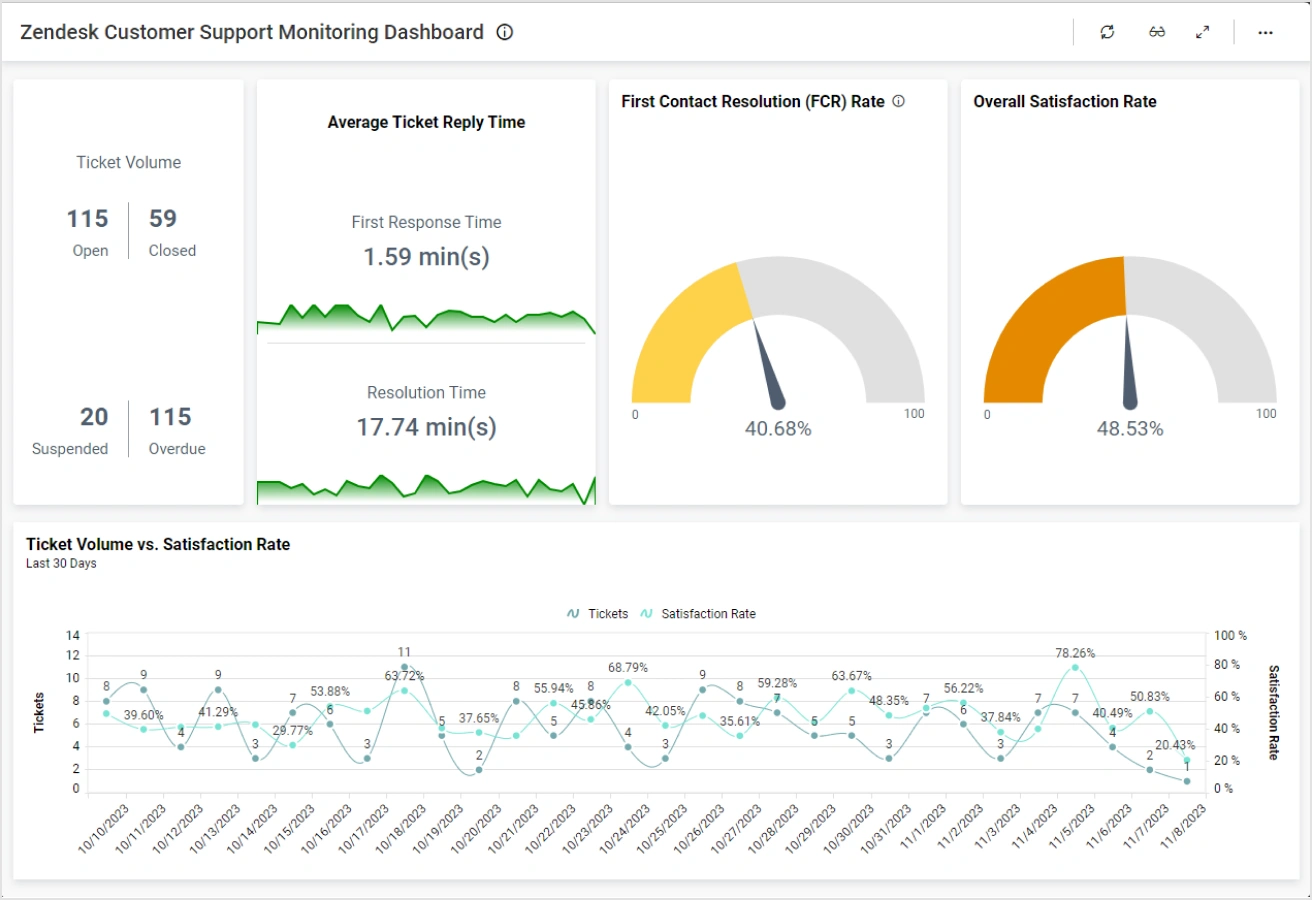Viewport: 1312px width, 900px height.
Task: Click the Open tickets count of 115
Action: click(x=87, y=218)
